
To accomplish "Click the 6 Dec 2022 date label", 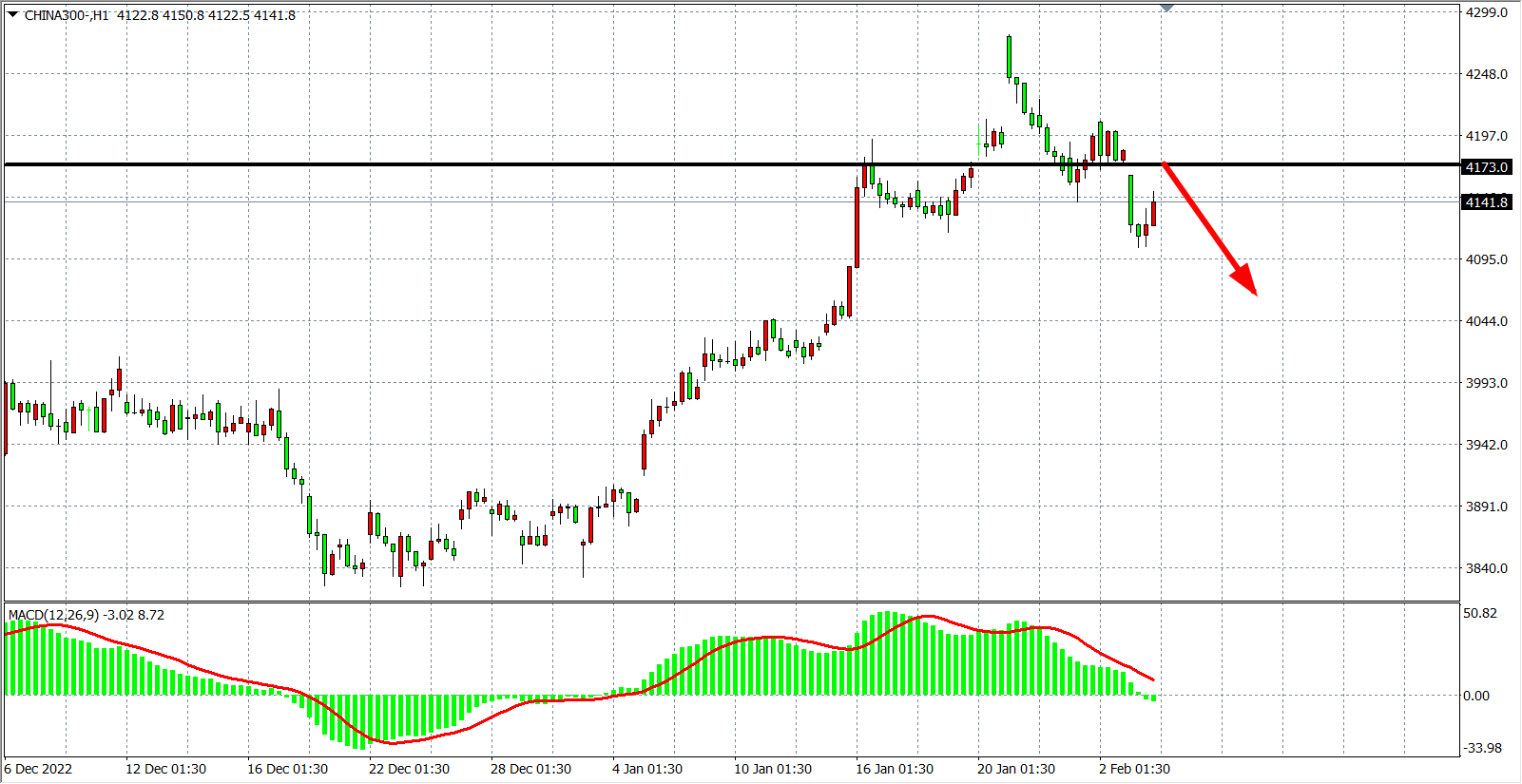I will 38,769.
